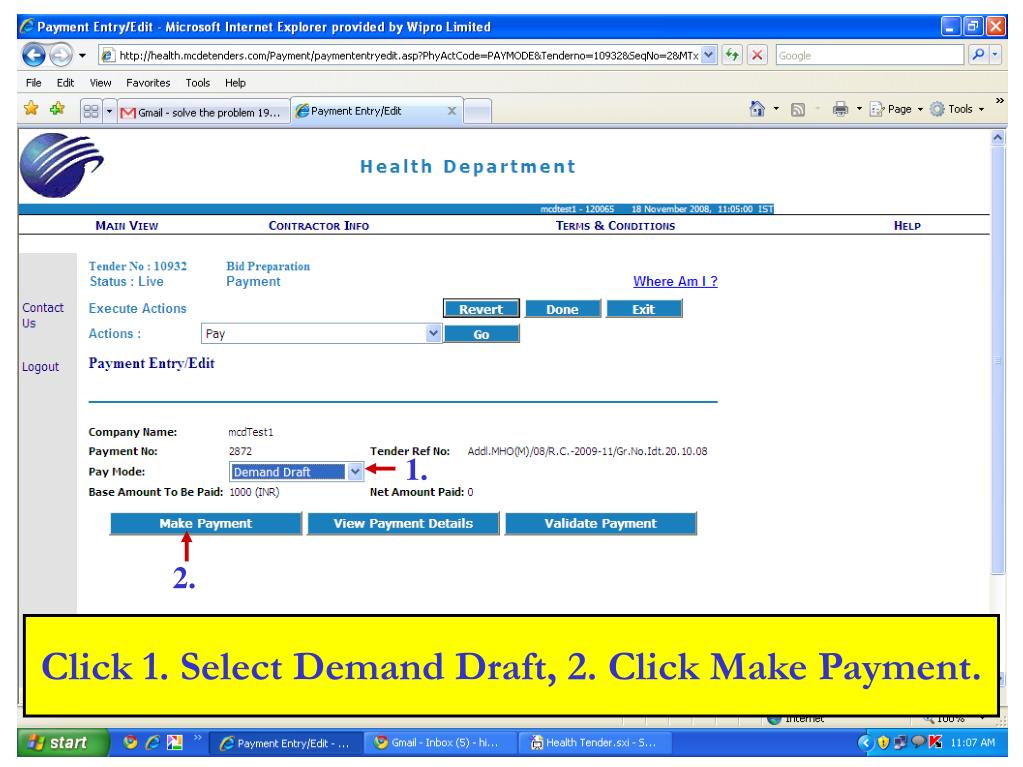Click the system tray expand arrow

pos(865,742)
